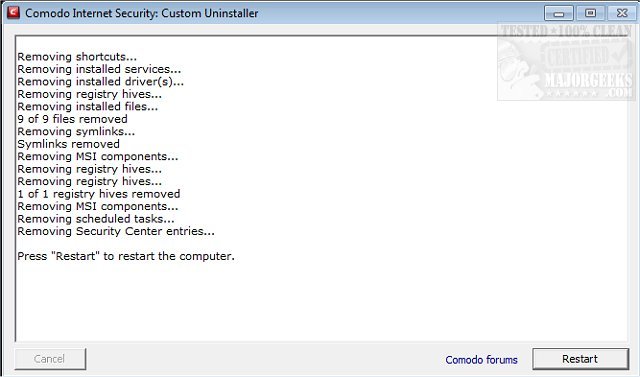
Task: Click the 'Removing installed files...' line
Action: (x=87, y=106)
